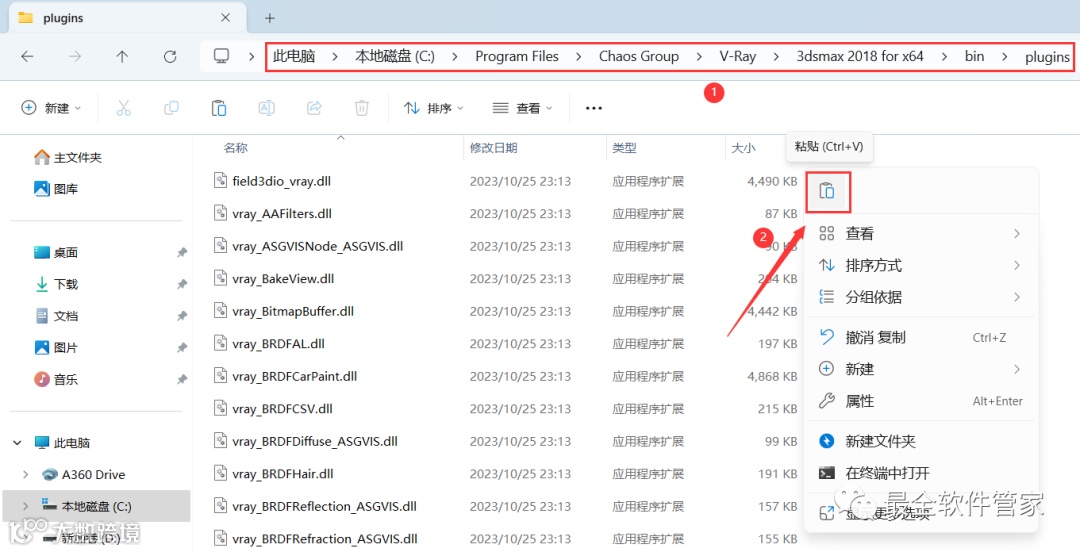The width and height of the screenshot is (1080, 552).
Task: Open the 排序 sort dropdown
Action: point(434,108)
